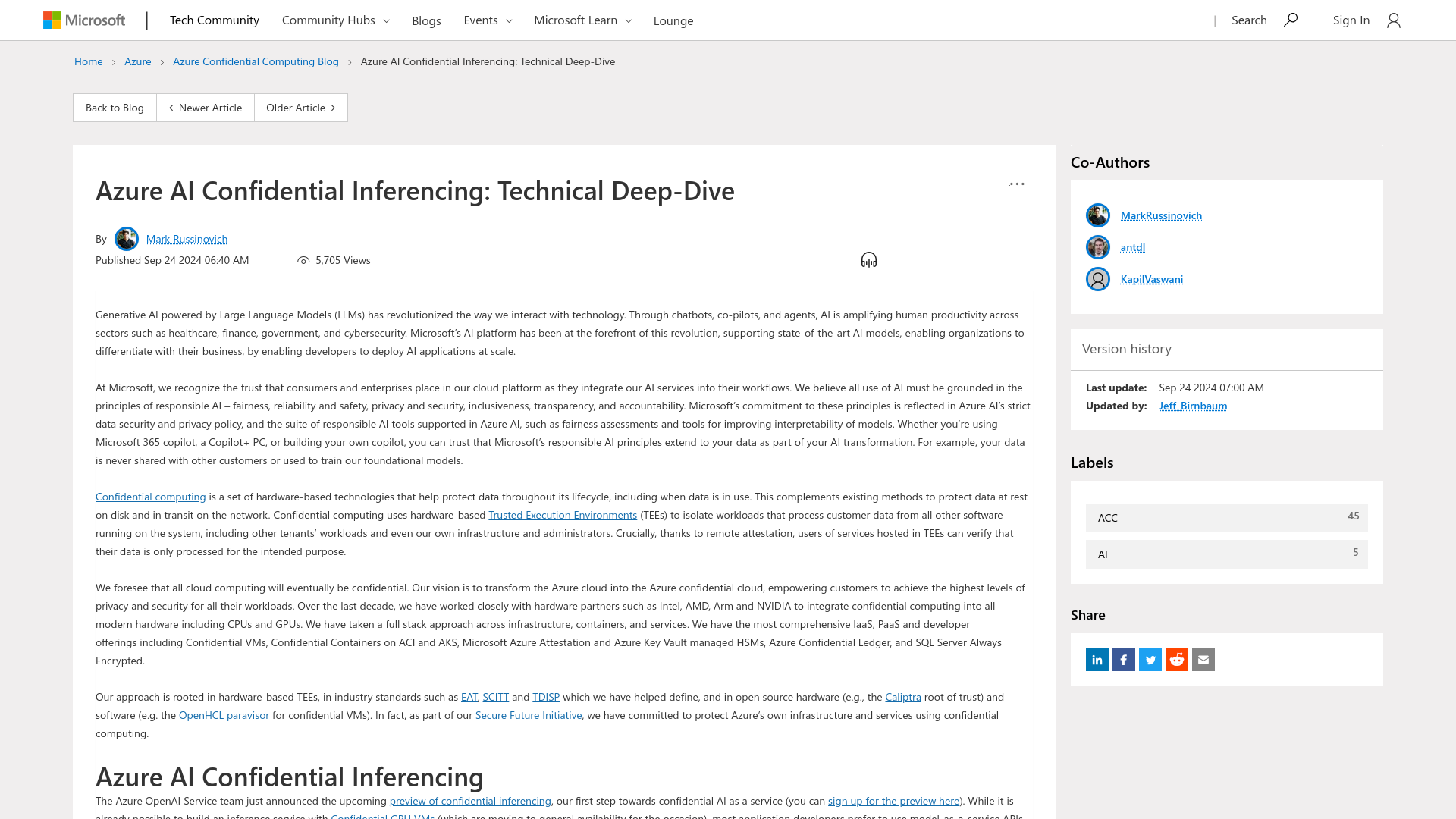This screenshot has height=819, width=1456.
Task: Open Secure Future Initiative link
Action: (x=529, y=715)
